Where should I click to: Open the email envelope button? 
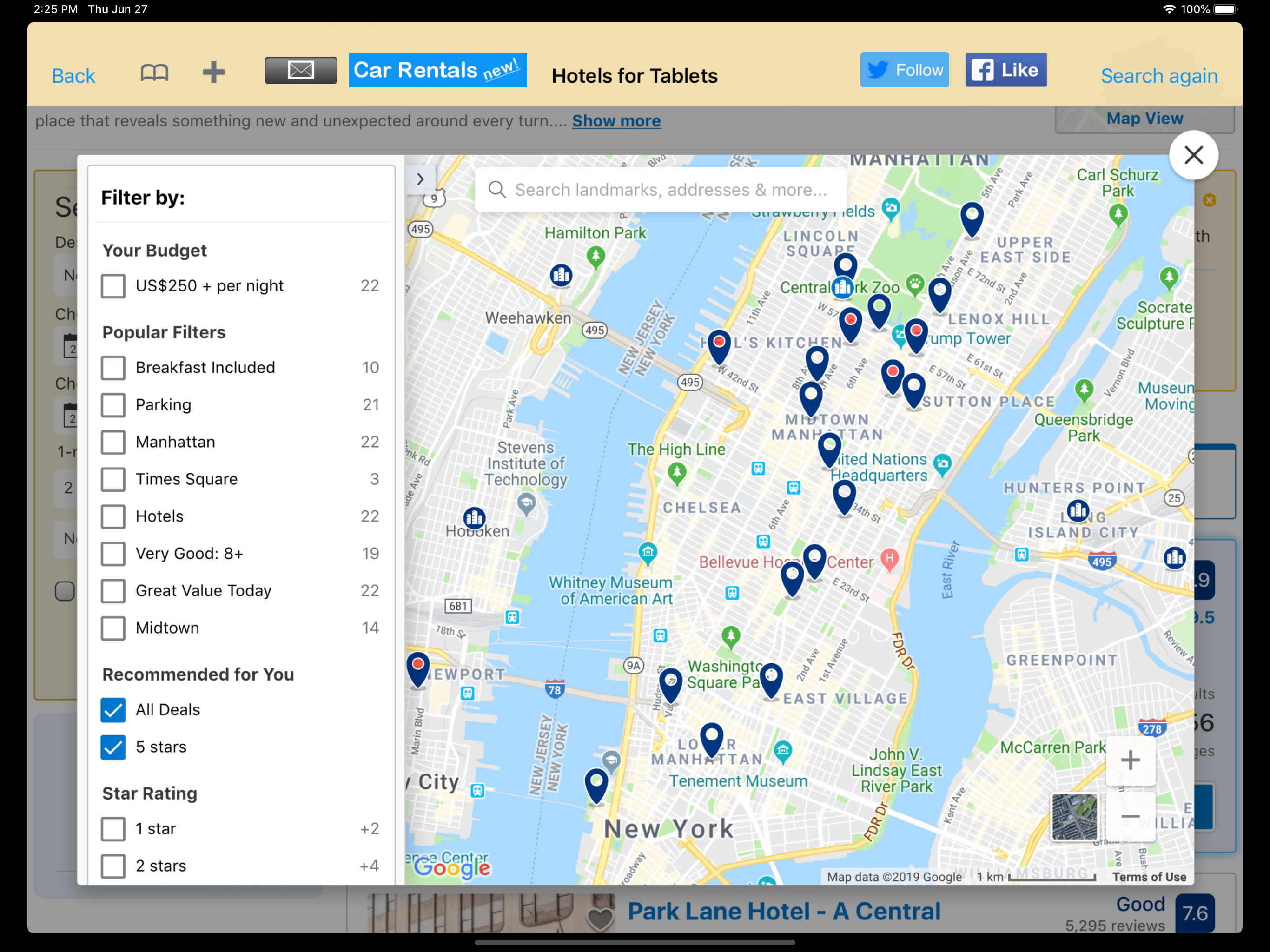coord(301,71)
